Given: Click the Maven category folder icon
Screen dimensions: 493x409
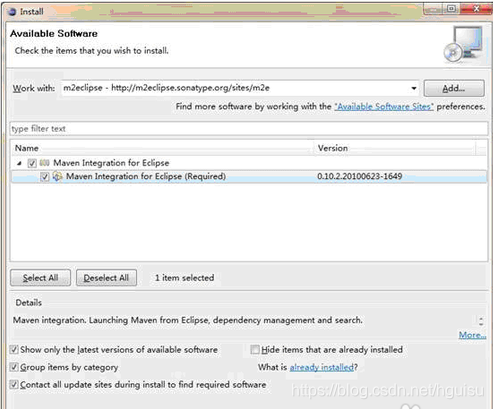Looking at the screenshot, I should tap(44, 163).
